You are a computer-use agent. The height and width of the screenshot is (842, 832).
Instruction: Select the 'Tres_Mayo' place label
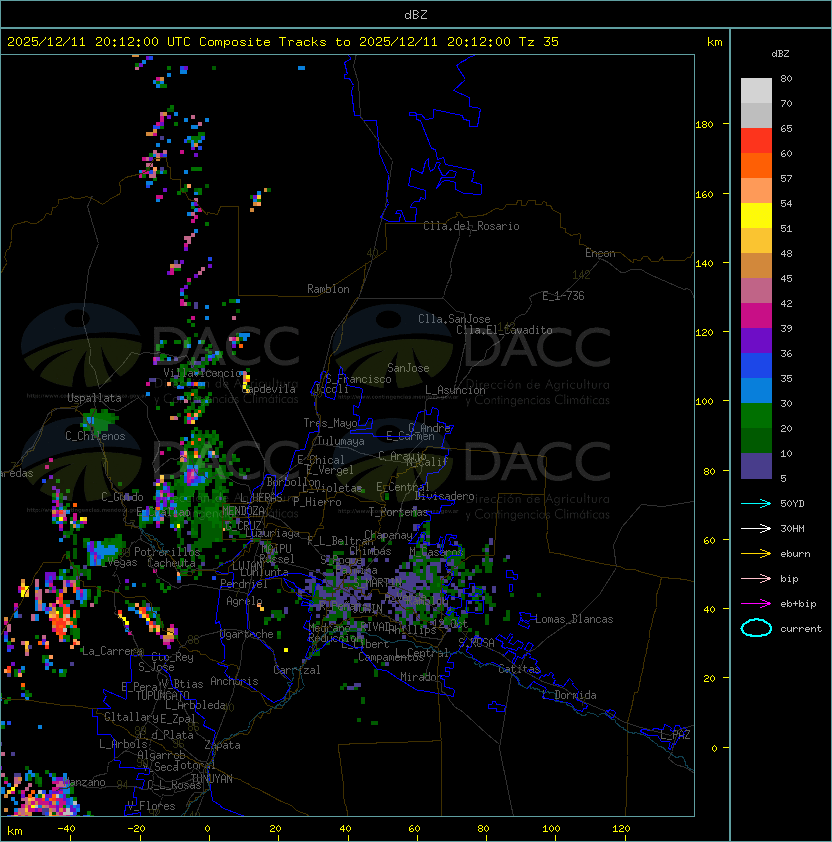(330, 423)
